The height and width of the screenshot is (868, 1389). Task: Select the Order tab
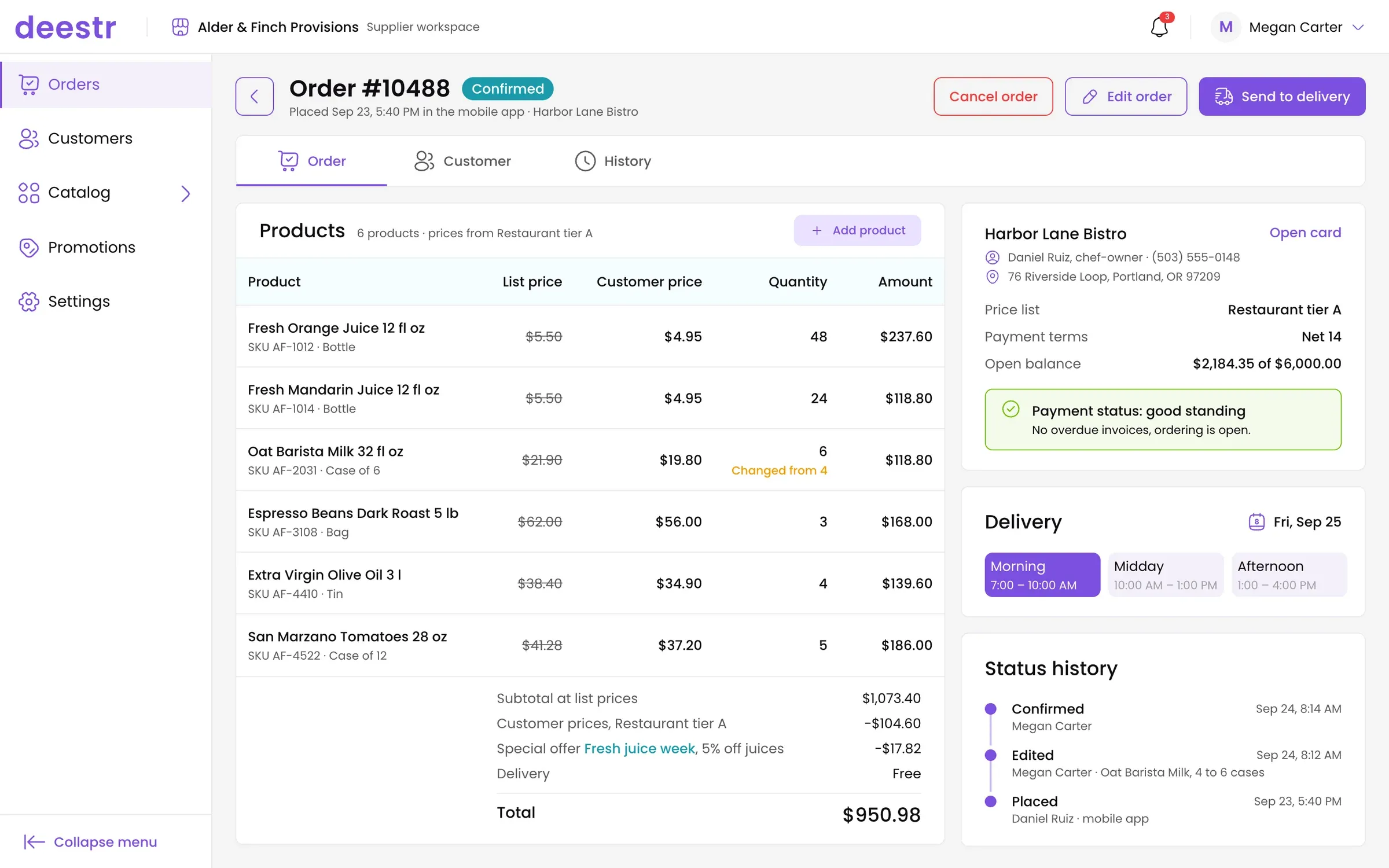click(x=311, y=161)
